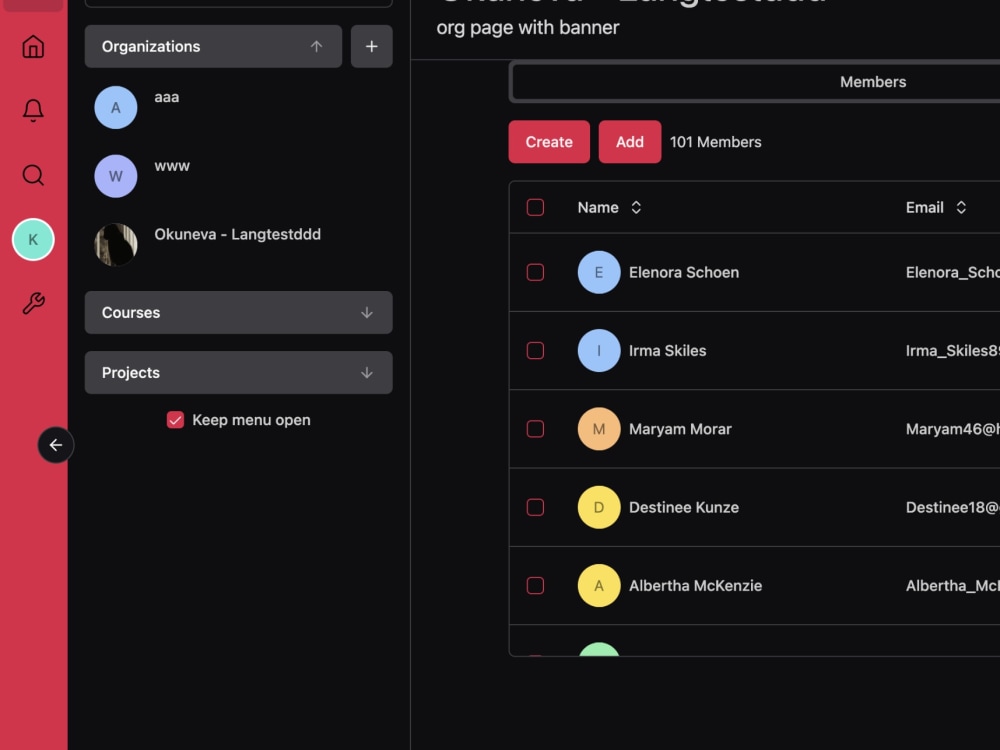Click the name Albertha McKenzie

(695, 585)
